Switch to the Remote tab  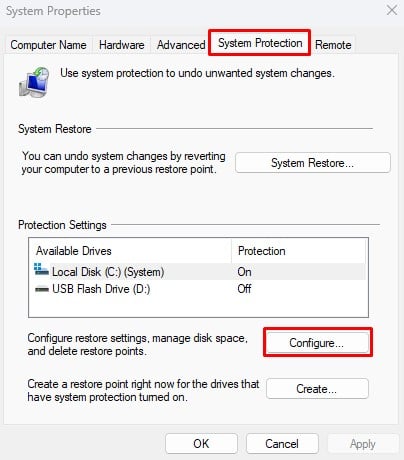(x=333, y=45)
